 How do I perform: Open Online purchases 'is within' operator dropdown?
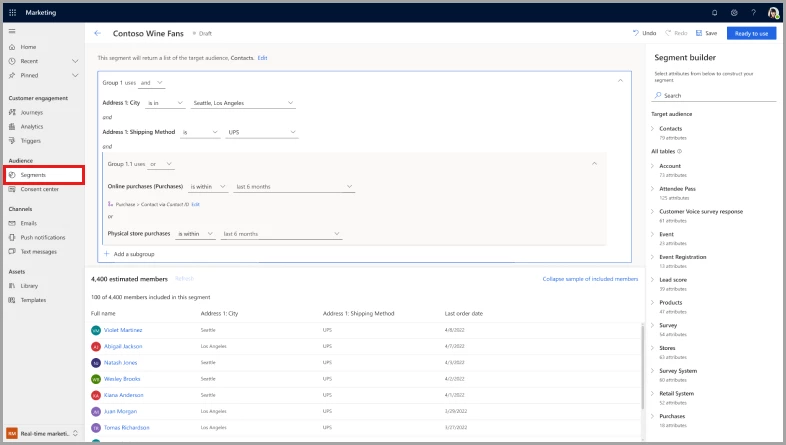(208, 186)
